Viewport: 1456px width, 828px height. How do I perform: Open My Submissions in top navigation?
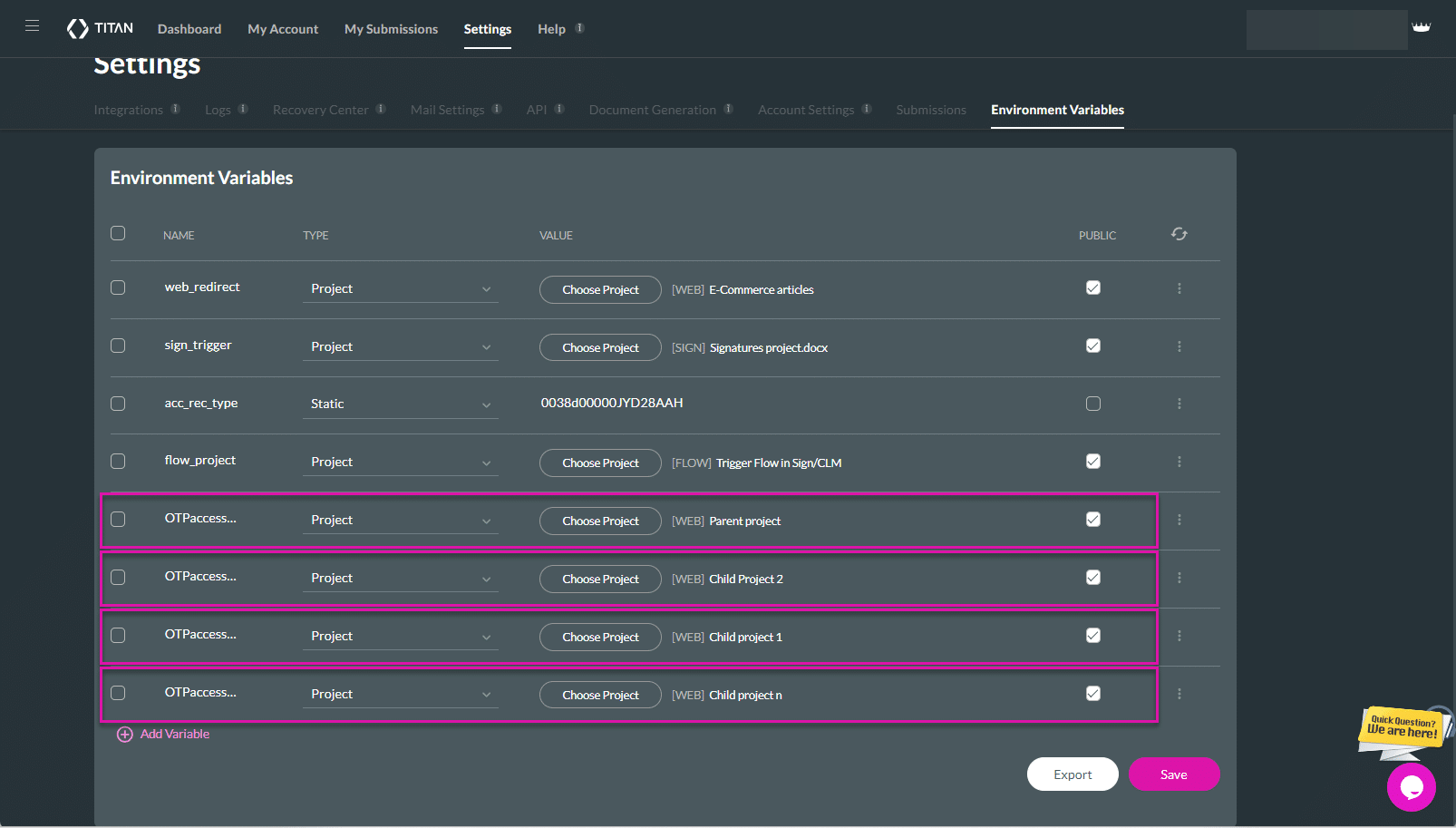(x=391, y=29)
